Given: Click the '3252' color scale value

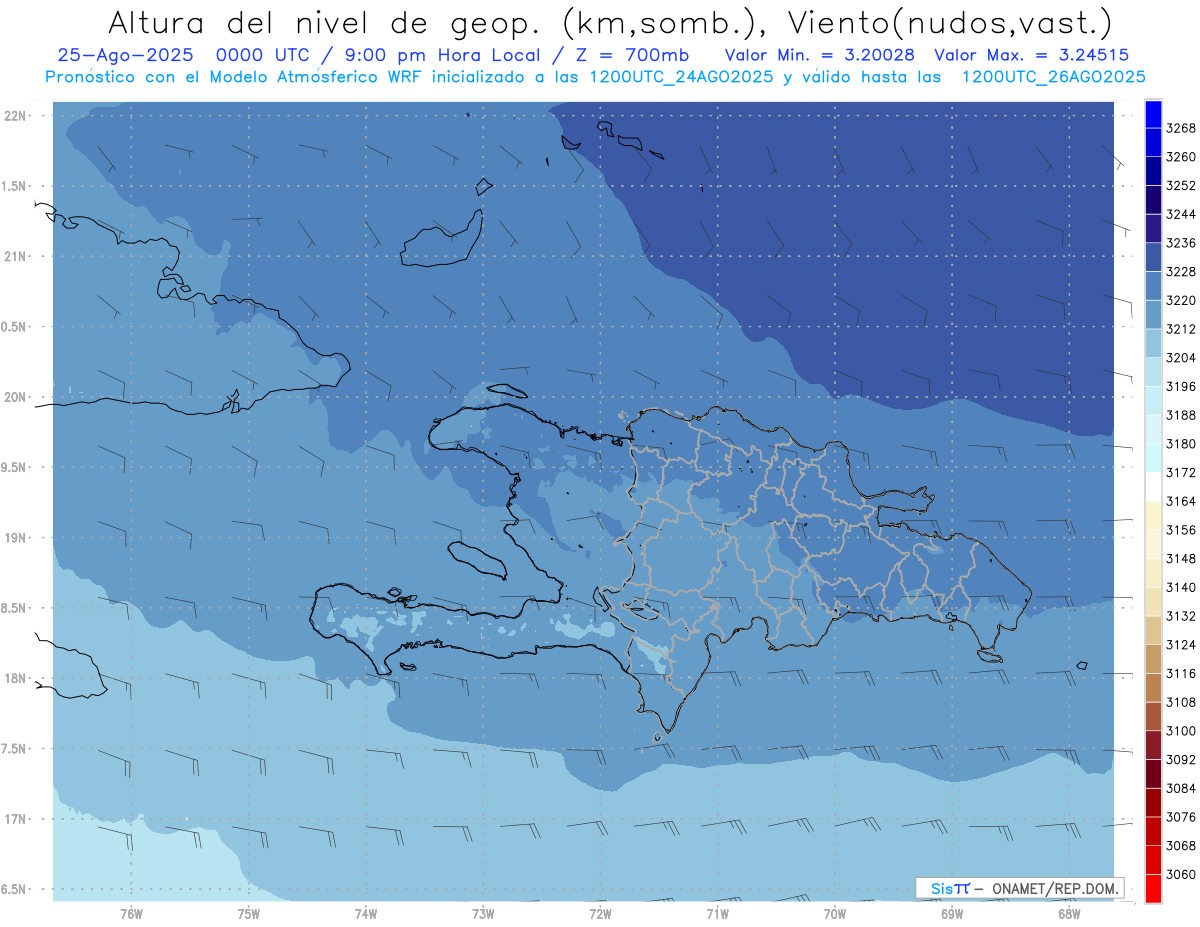Looking at the screenshot, I should (x=1181, y=186).
